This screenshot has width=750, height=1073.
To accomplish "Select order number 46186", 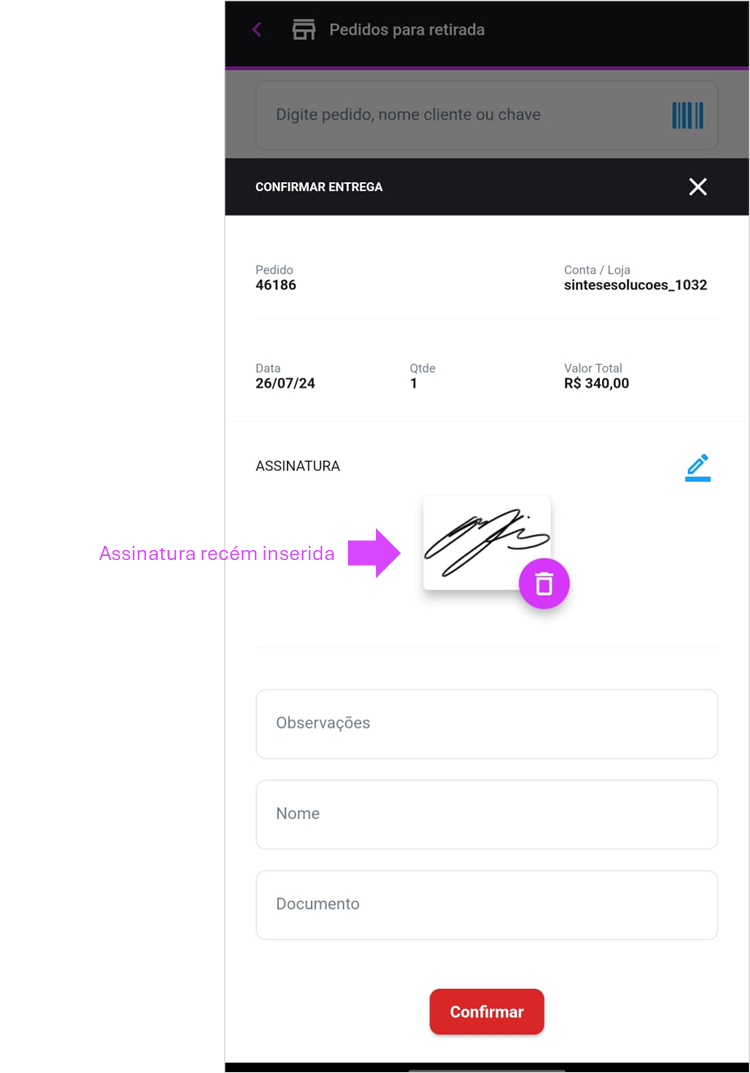I will click(276, 285).
